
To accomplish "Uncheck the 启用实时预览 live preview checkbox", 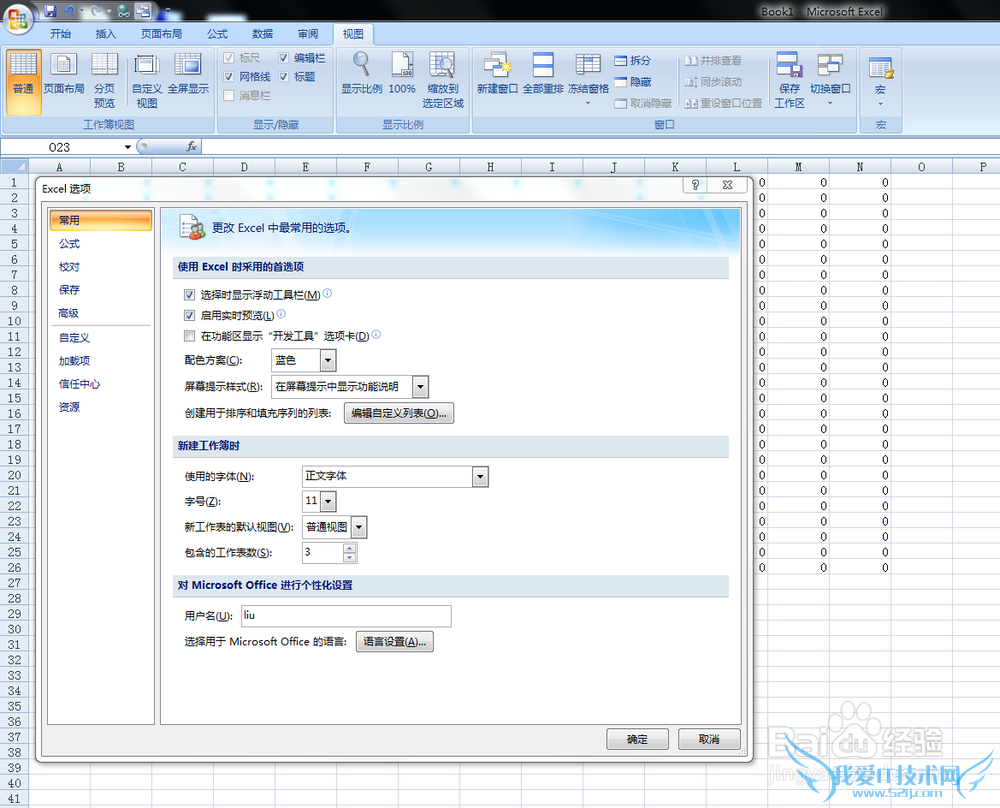I will click(x=190, y=315).
